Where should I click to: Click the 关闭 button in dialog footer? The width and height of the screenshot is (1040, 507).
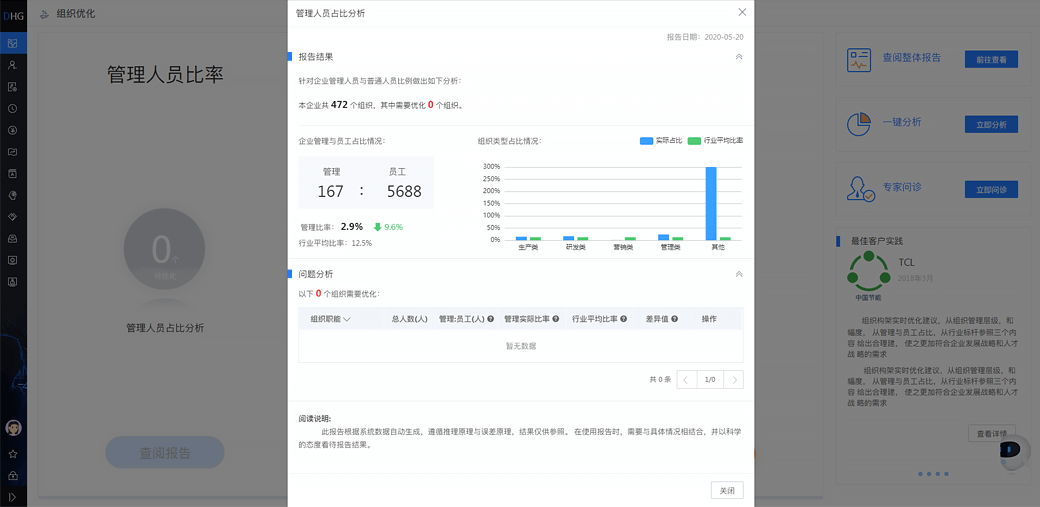click(727, 490)
